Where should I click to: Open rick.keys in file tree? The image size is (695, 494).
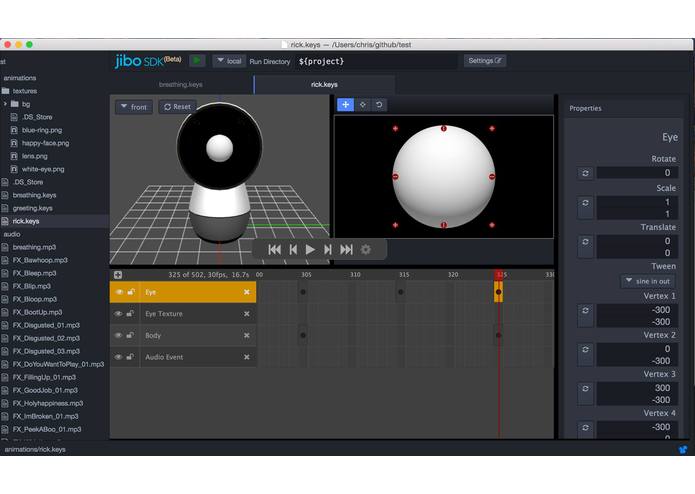[x=26, y=221]
